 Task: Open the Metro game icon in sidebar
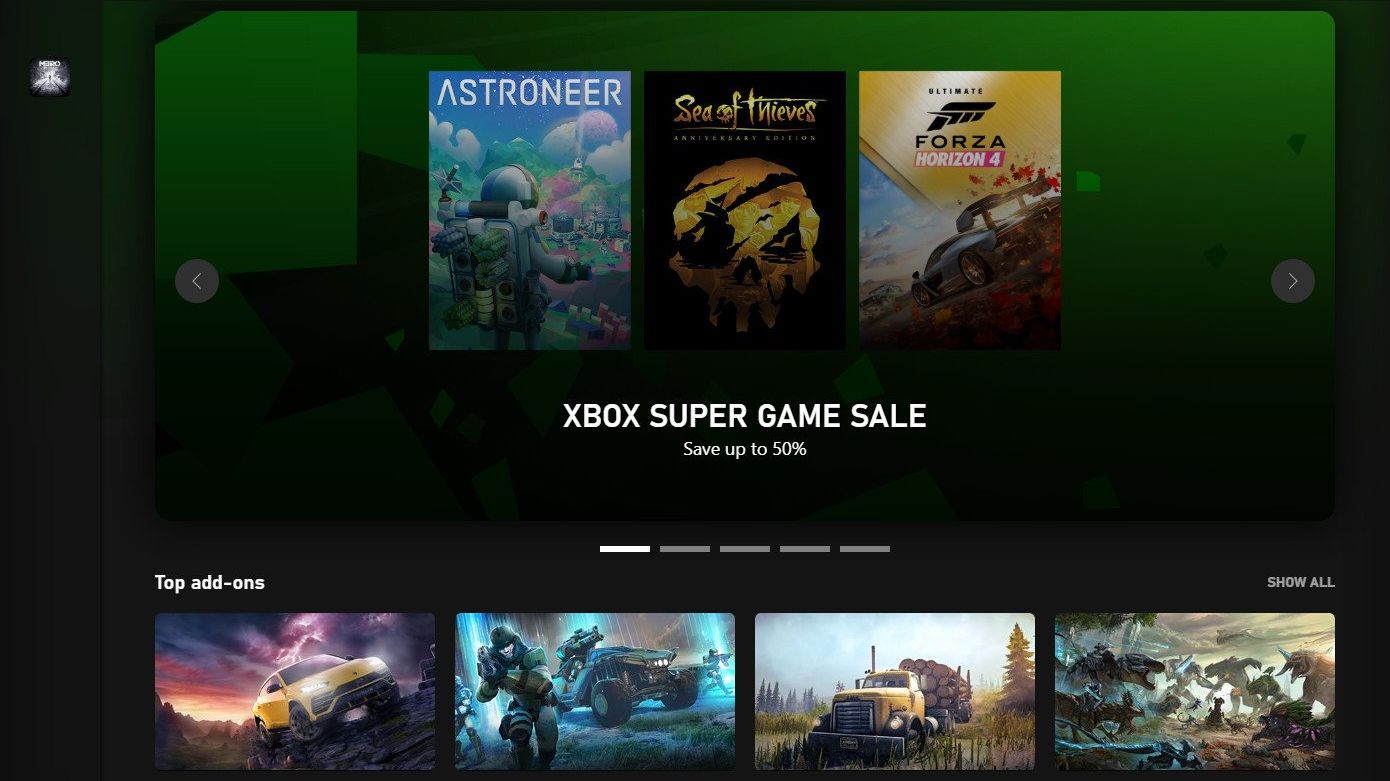(x=50, y=77)
